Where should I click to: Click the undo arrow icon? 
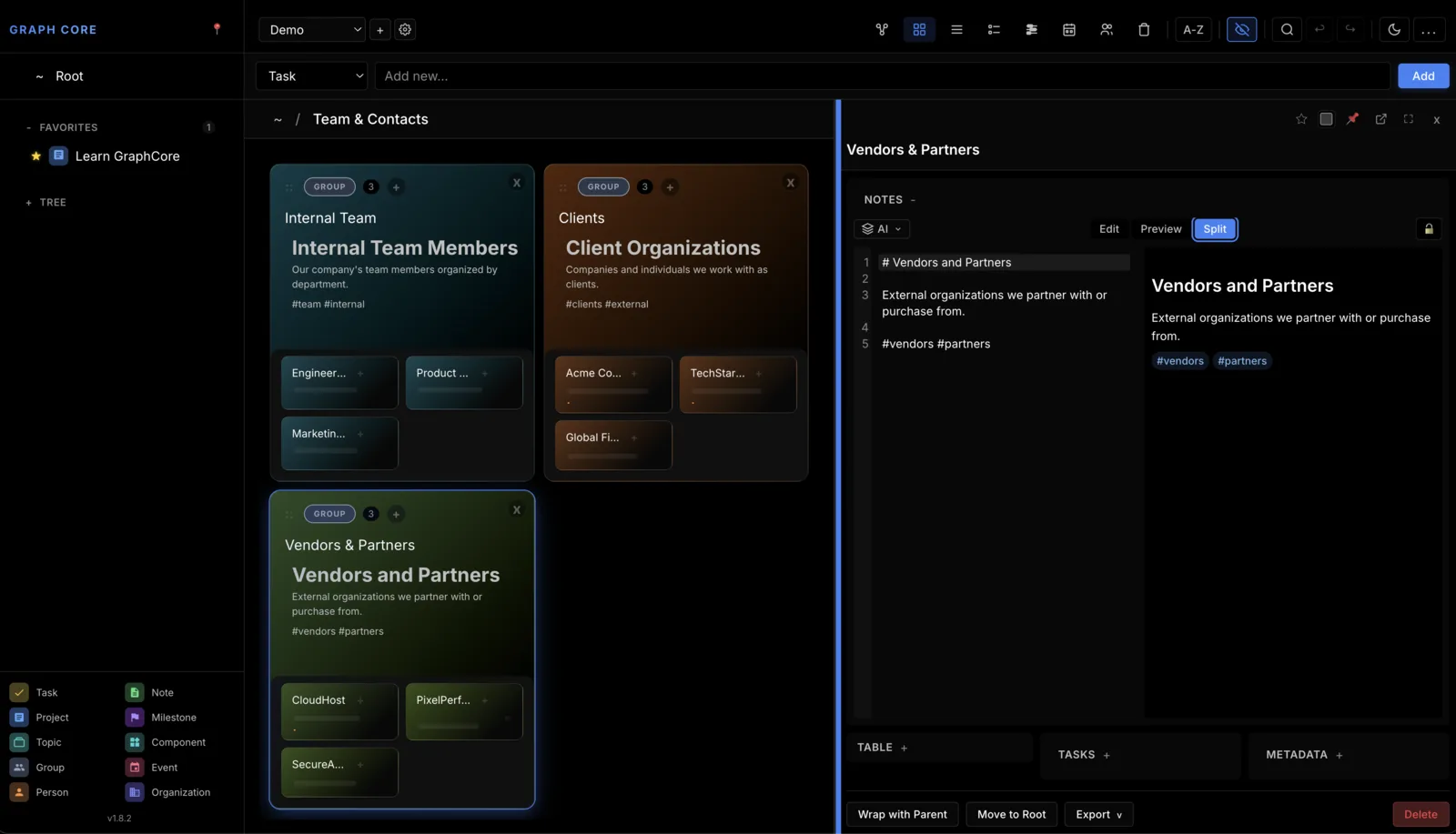coord(1319,29)
